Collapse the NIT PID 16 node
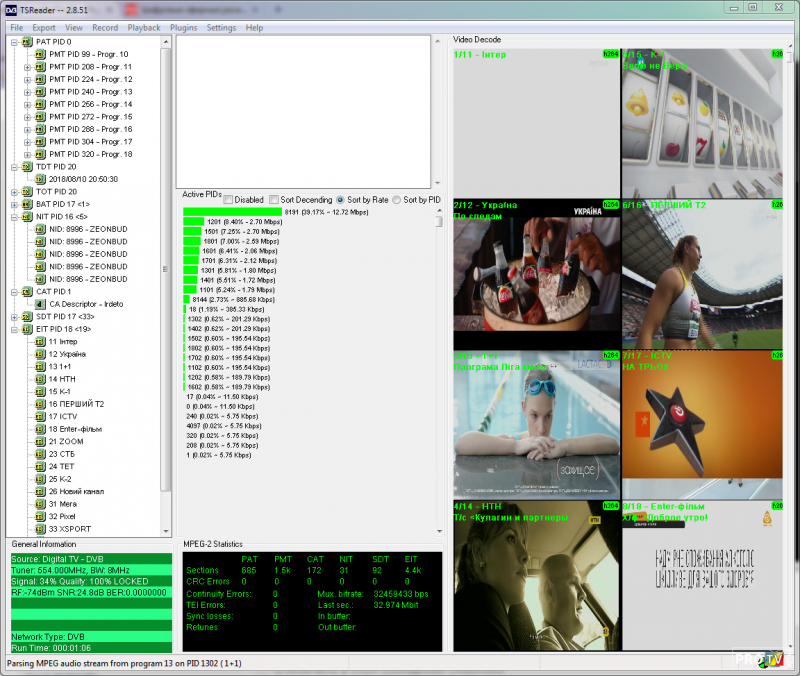Viewport: 800px width, 676px height. point(14,217)
